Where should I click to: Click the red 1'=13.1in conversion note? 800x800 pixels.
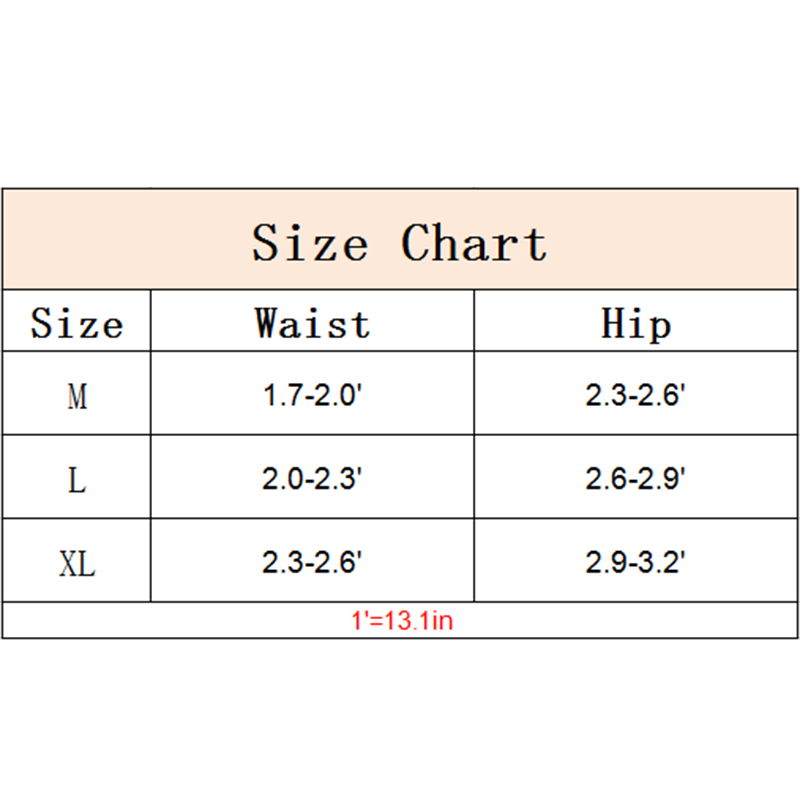point(402,622)
